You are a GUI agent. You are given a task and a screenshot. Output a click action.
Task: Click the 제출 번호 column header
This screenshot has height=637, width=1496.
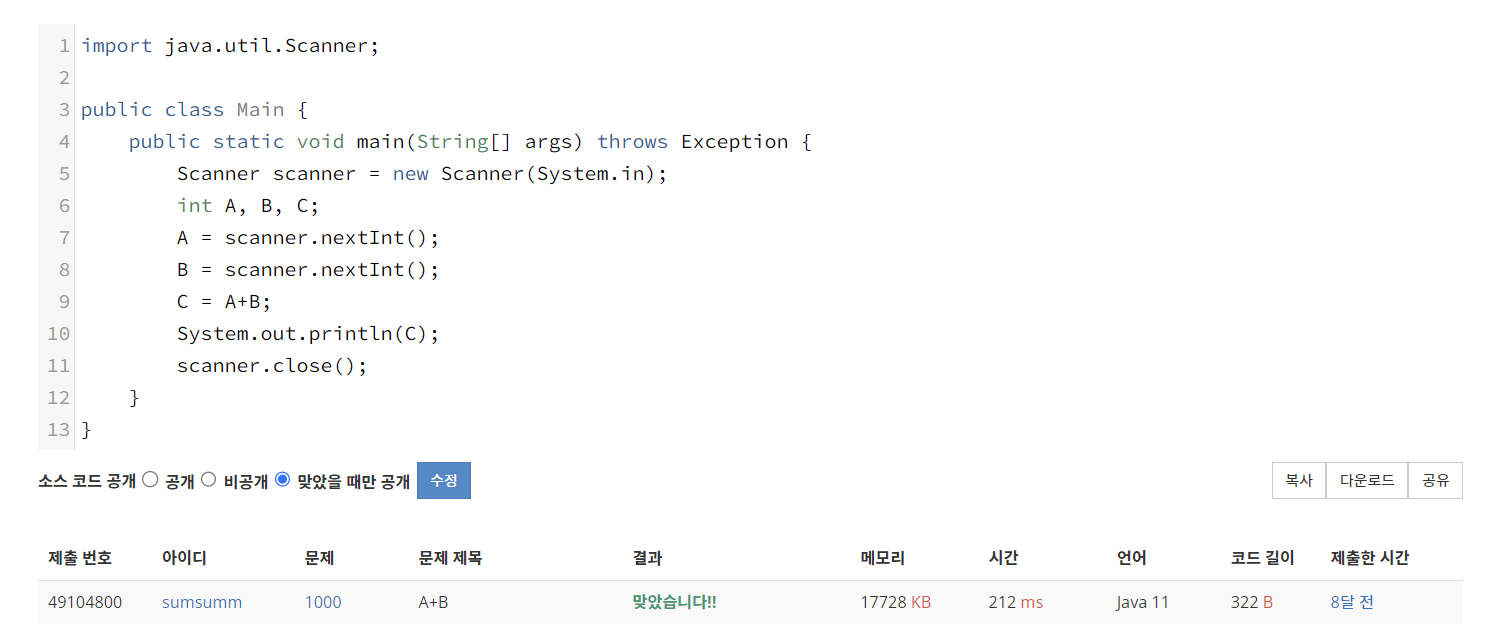[81, 558]
